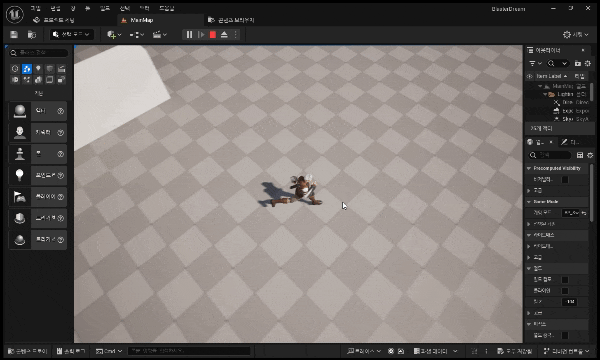Open the Settings dropdown in the toolbar
The image size is (600, 360).
coord(576,35)
